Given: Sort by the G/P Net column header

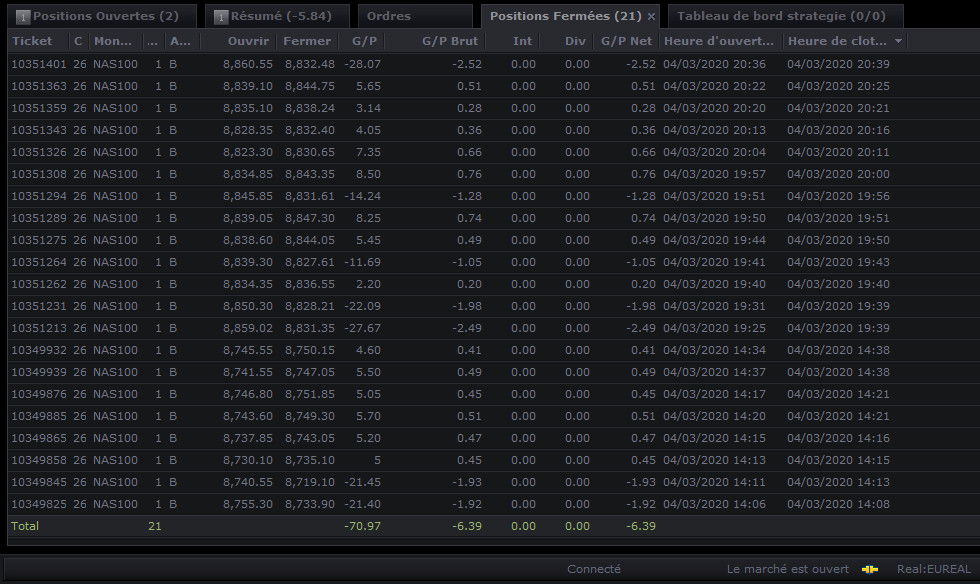Looking at the screenshot, I should coord(626,41).
